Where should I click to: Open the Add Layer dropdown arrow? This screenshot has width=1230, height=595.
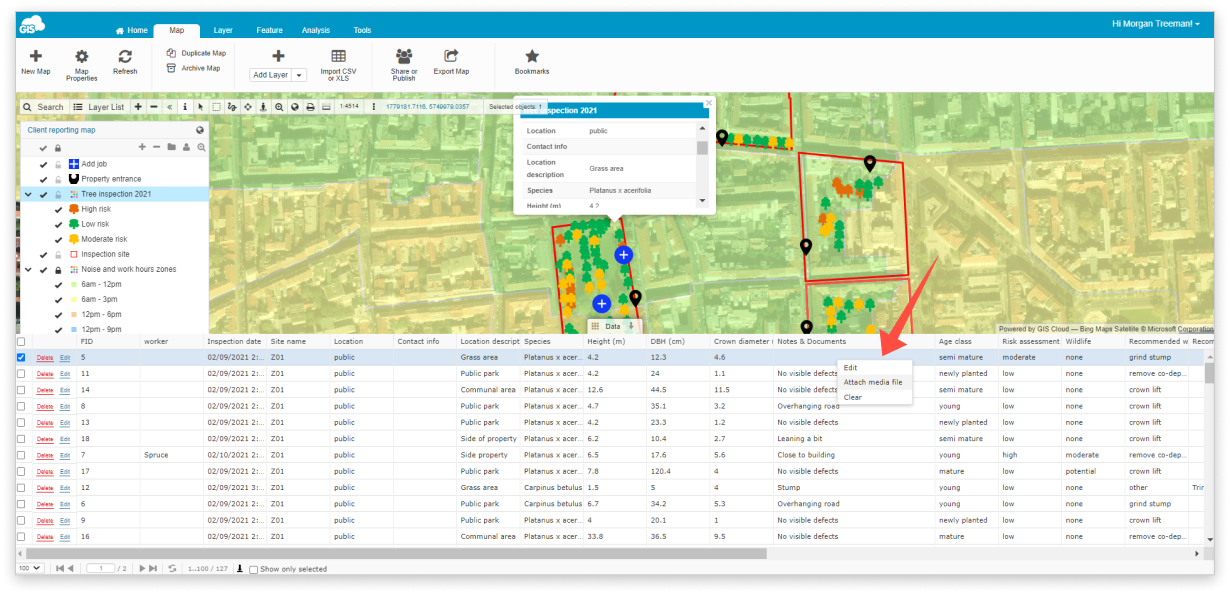coord(297,74)
